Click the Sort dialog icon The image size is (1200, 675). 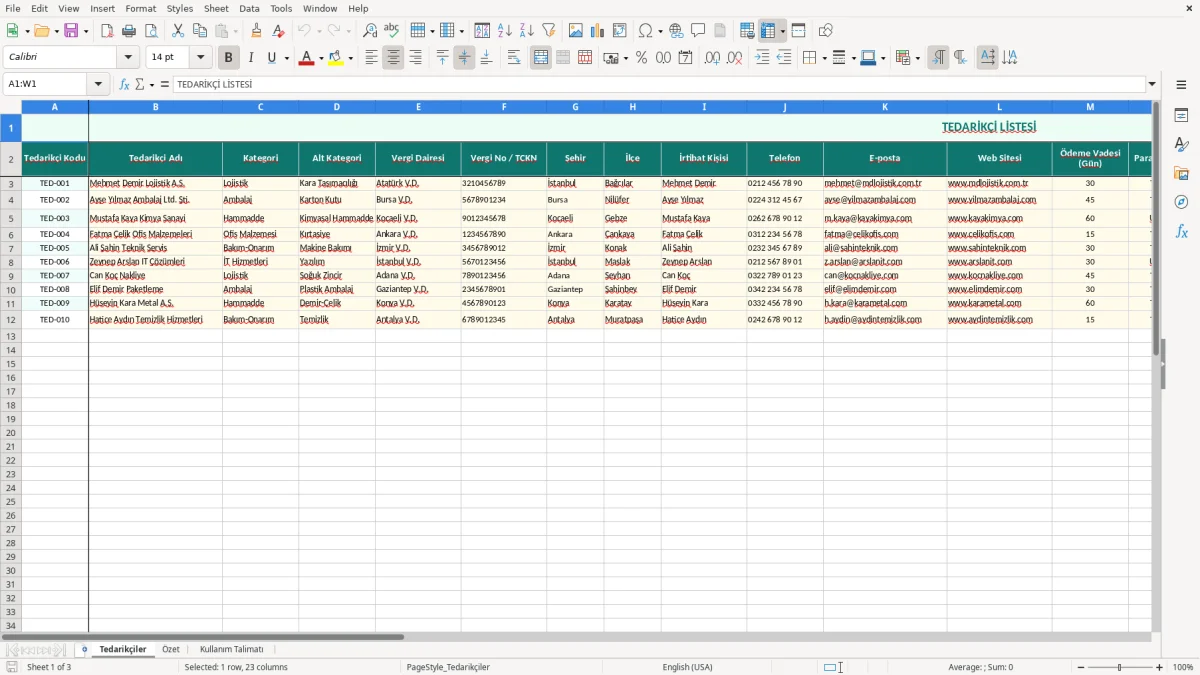[x=482, y=31]
